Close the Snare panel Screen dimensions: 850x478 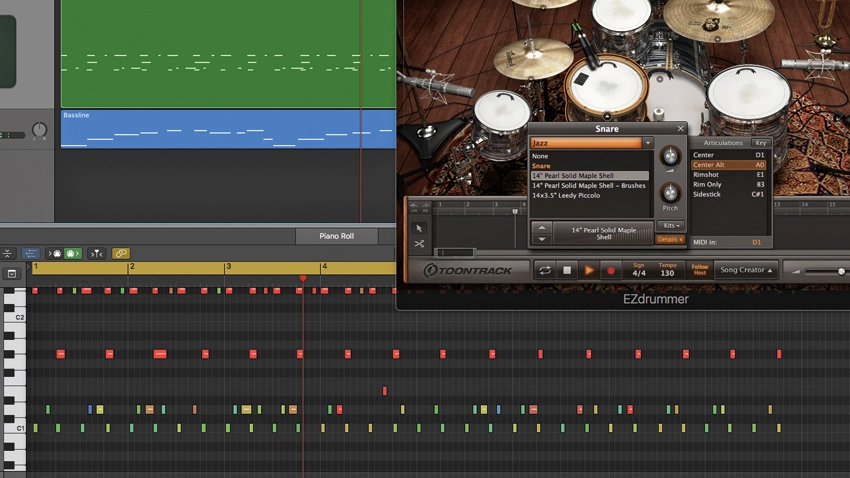[680, 128]
